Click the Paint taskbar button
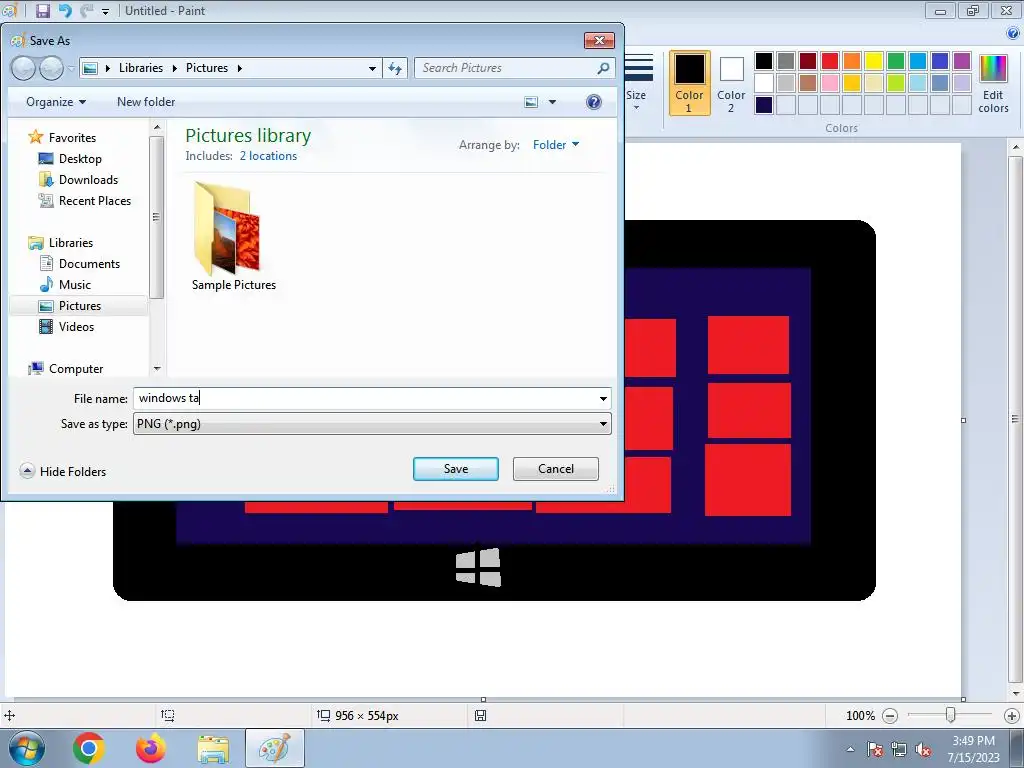1024x768 pixels. (274, 748)
